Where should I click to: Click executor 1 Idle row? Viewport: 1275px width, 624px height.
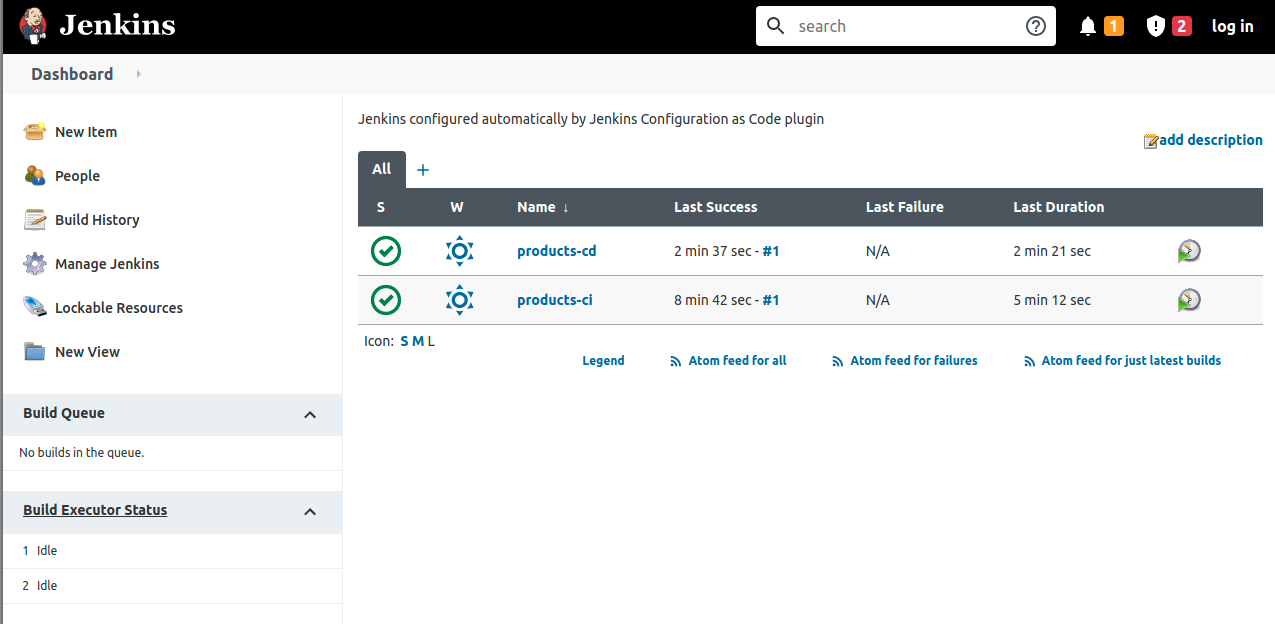(x=172, y=551)
